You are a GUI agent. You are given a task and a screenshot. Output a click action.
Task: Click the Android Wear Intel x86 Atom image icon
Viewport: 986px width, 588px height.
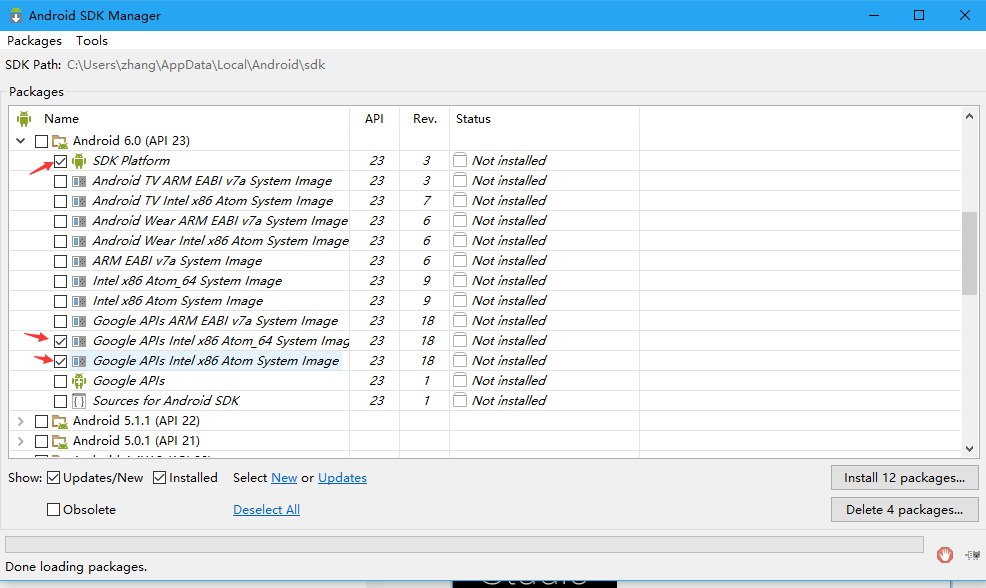(x=79, y=241)
